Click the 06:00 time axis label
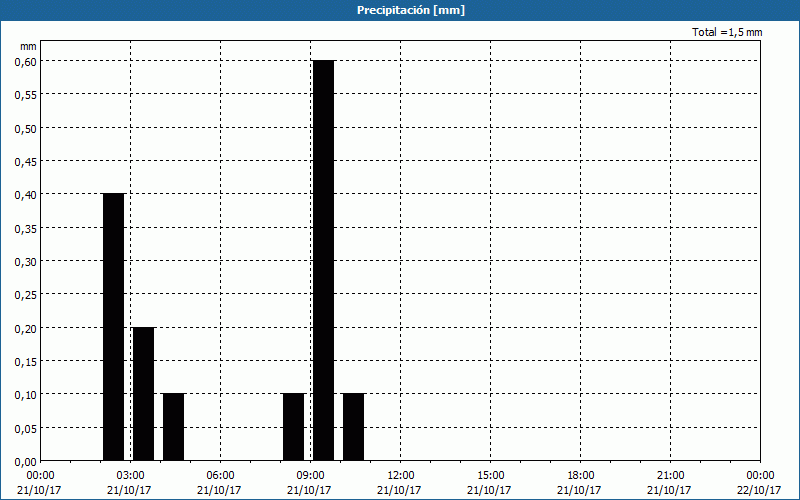Screen dimensions: 800x500 tap(220, 476)
